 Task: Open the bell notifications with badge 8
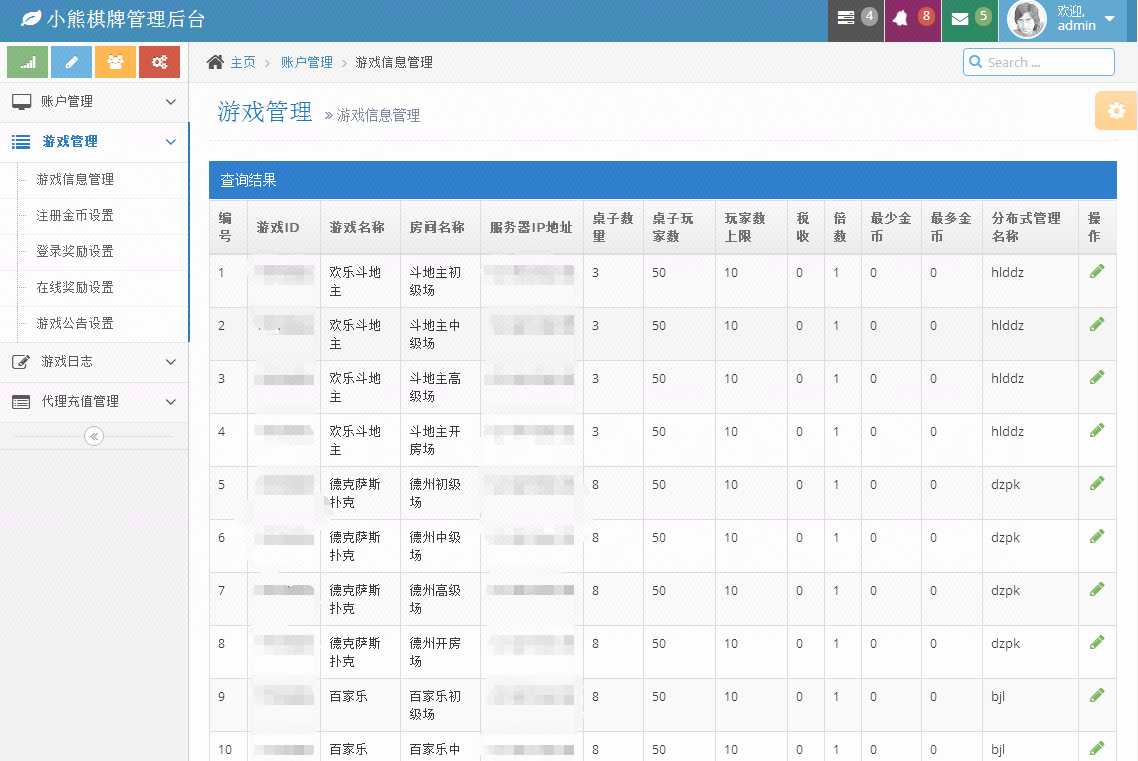(912, 19)
